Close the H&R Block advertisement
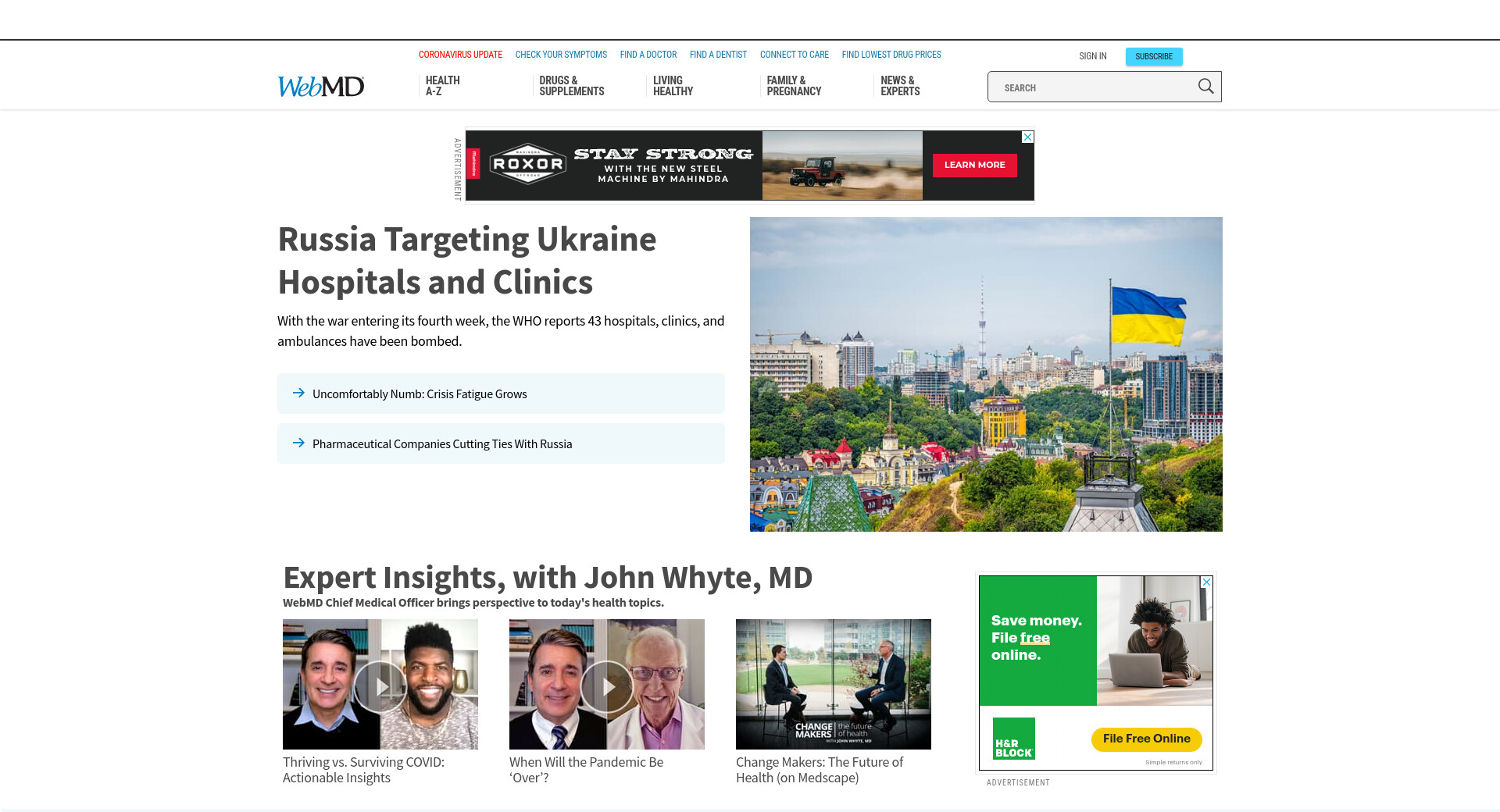 click(1206, 582)
